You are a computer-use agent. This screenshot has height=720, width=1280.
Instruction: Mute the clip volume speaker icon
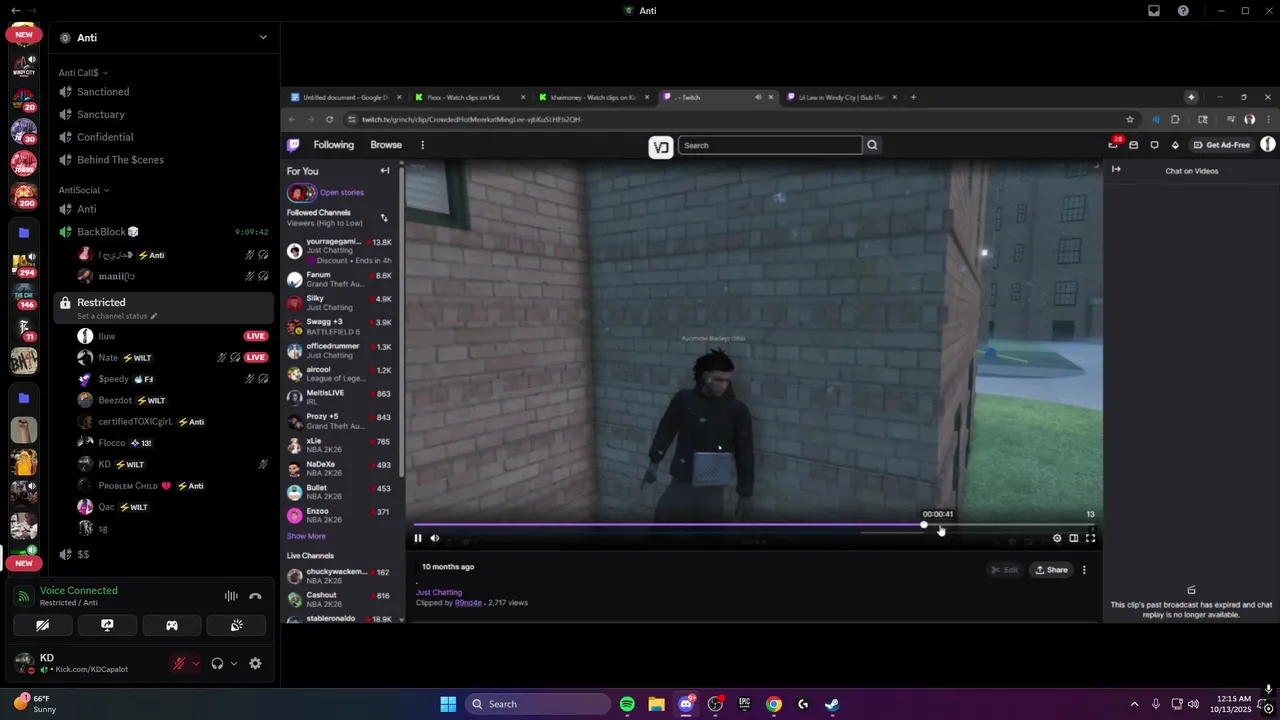coord(435,538)
